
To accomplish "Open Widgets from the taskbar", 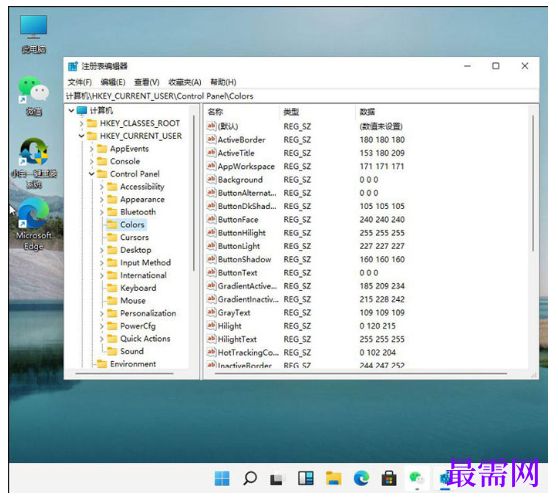I will 305,478.
